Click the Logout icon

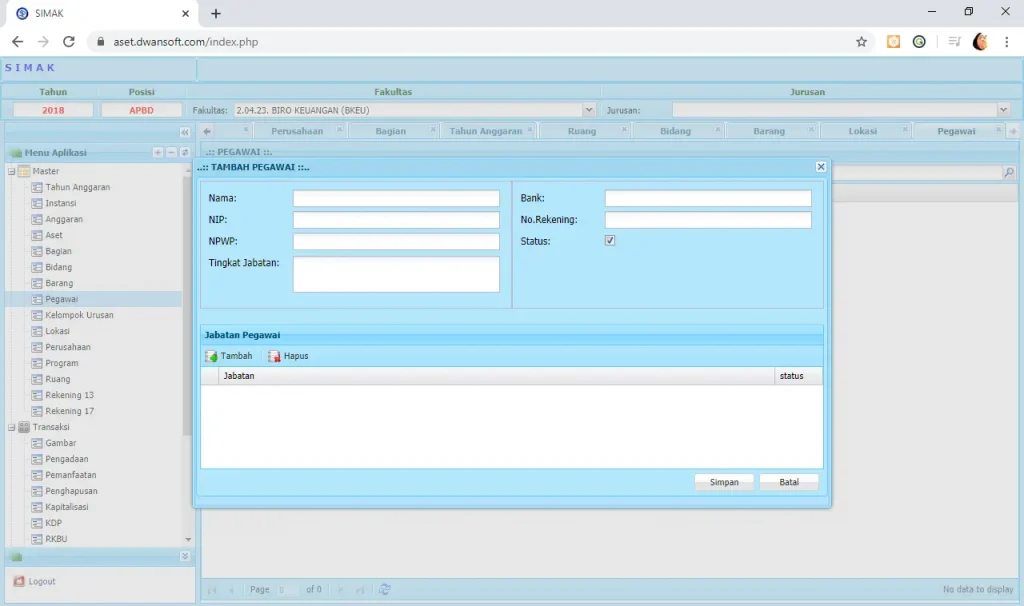tap(19, 581)
